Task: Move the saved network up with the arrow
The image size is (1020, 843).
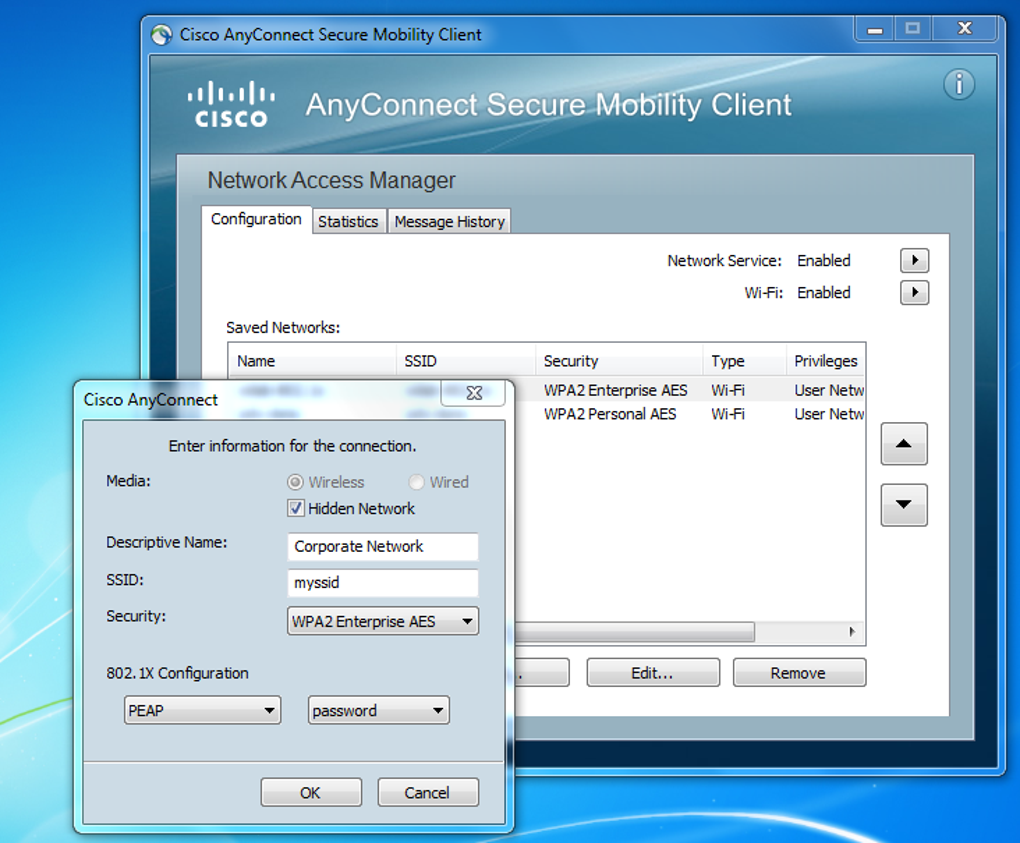Action: (904, 444)
